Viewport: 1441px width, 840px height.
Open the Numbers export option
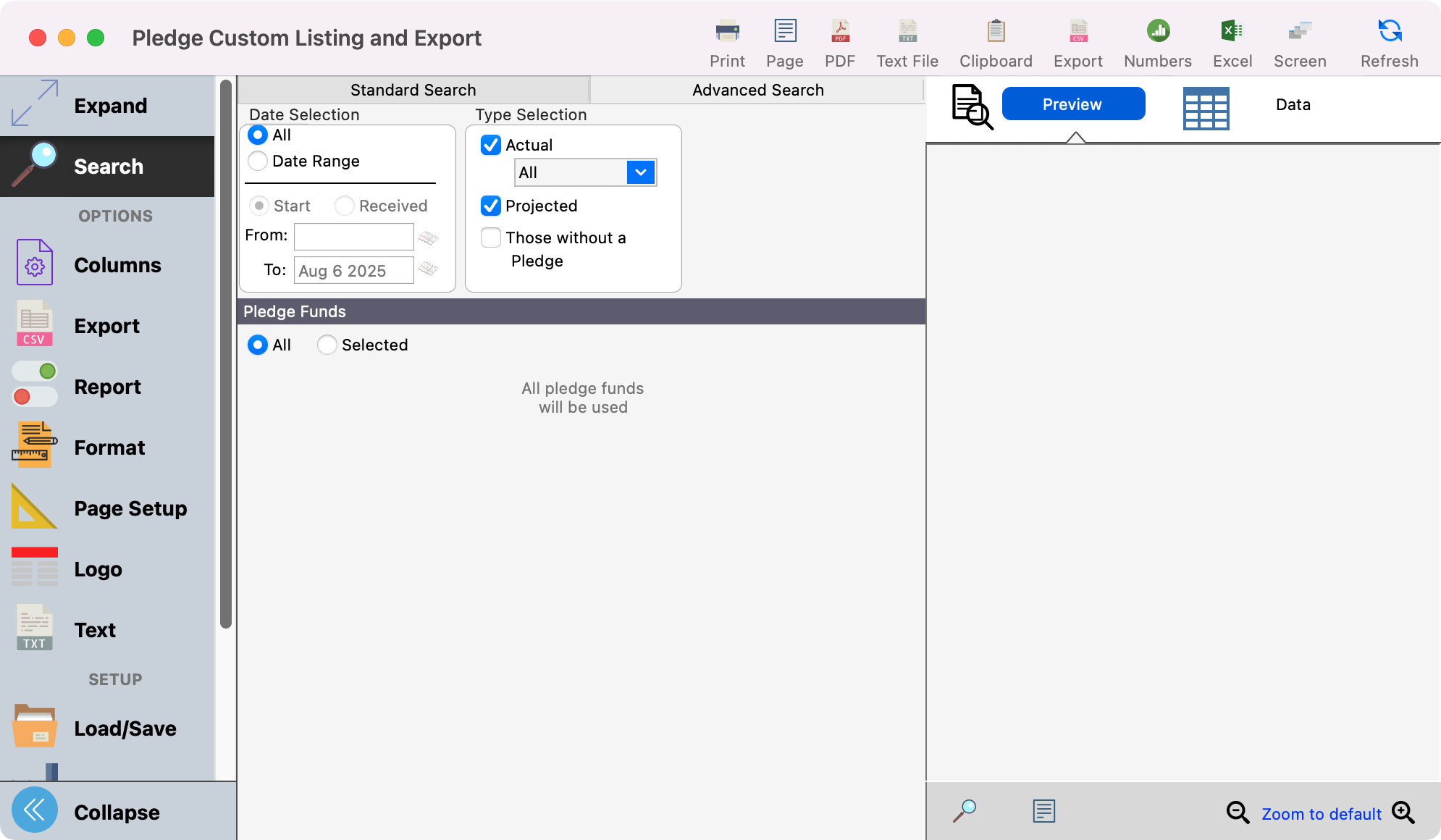[1156, 40]
